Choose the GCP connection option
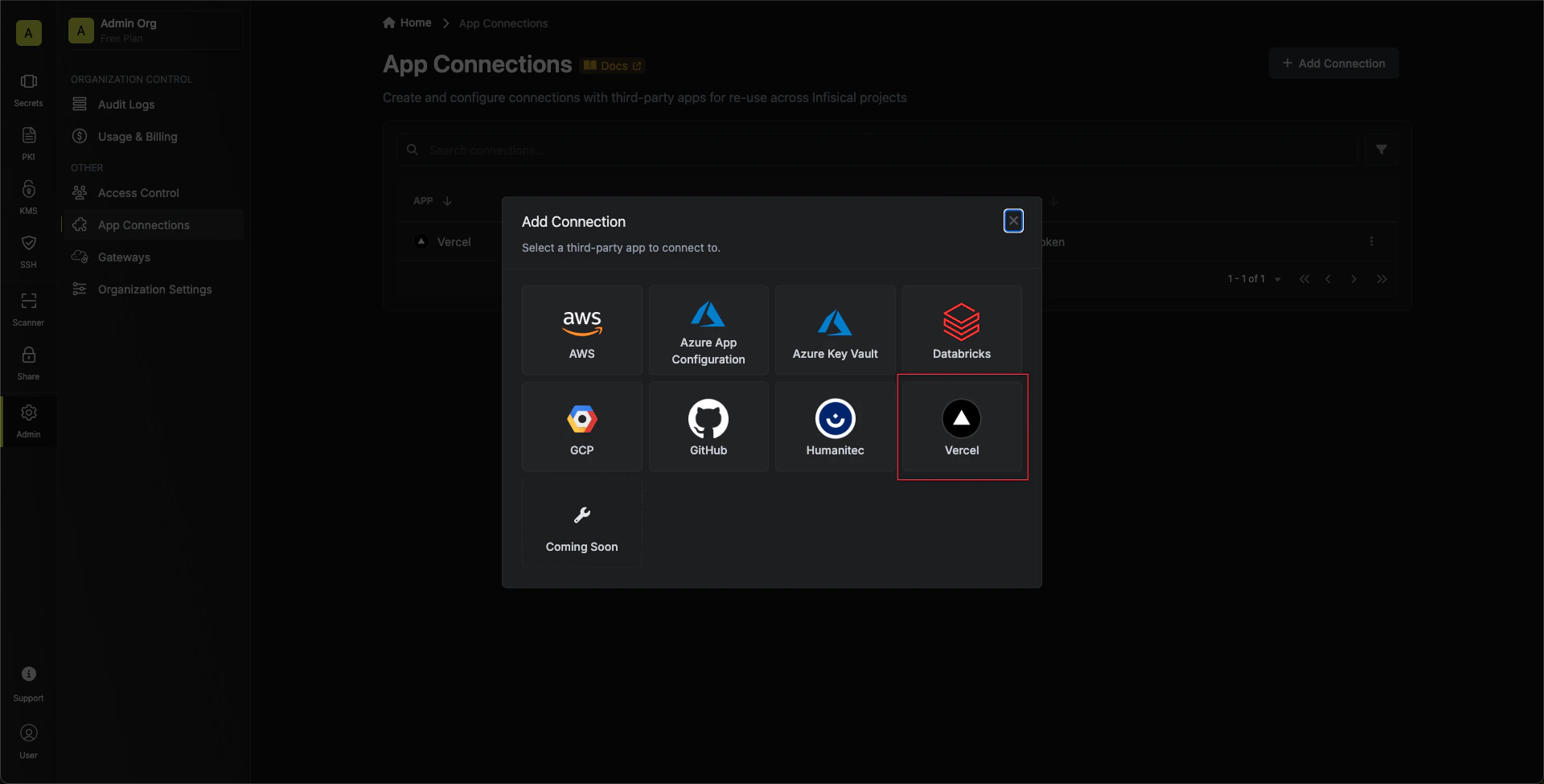The height and width of the screenshot is (784, 1544). [581, 426]
